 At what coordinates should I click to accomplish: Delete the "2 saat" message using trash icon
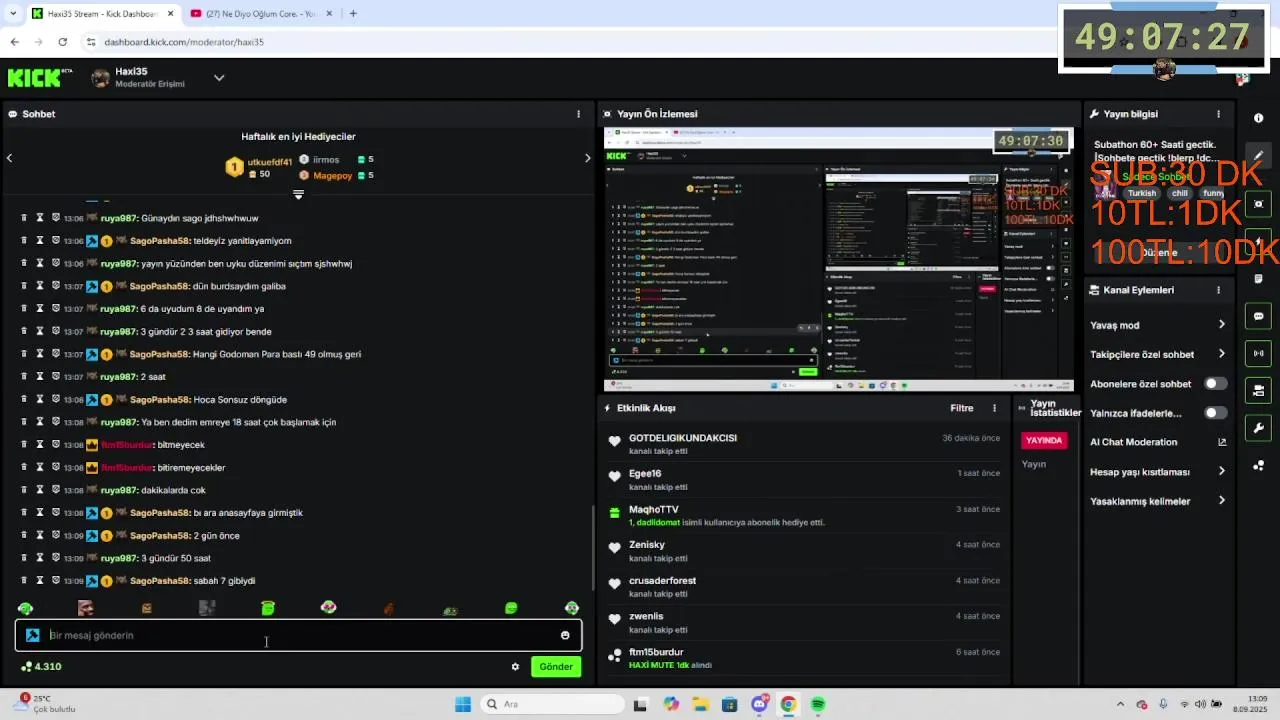pyautogui.click(x=24, y=377)
